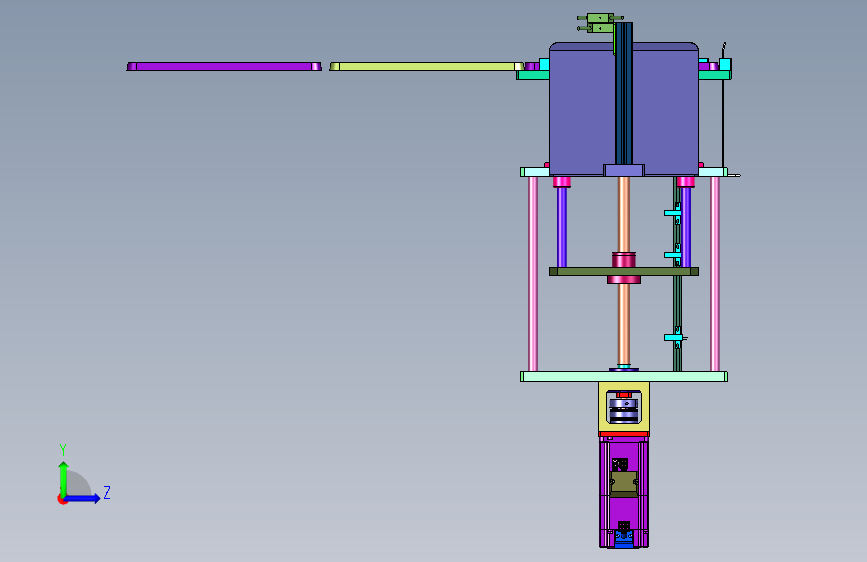Select the silver shaft coupling inside the yellow housing

click(624, 410)
